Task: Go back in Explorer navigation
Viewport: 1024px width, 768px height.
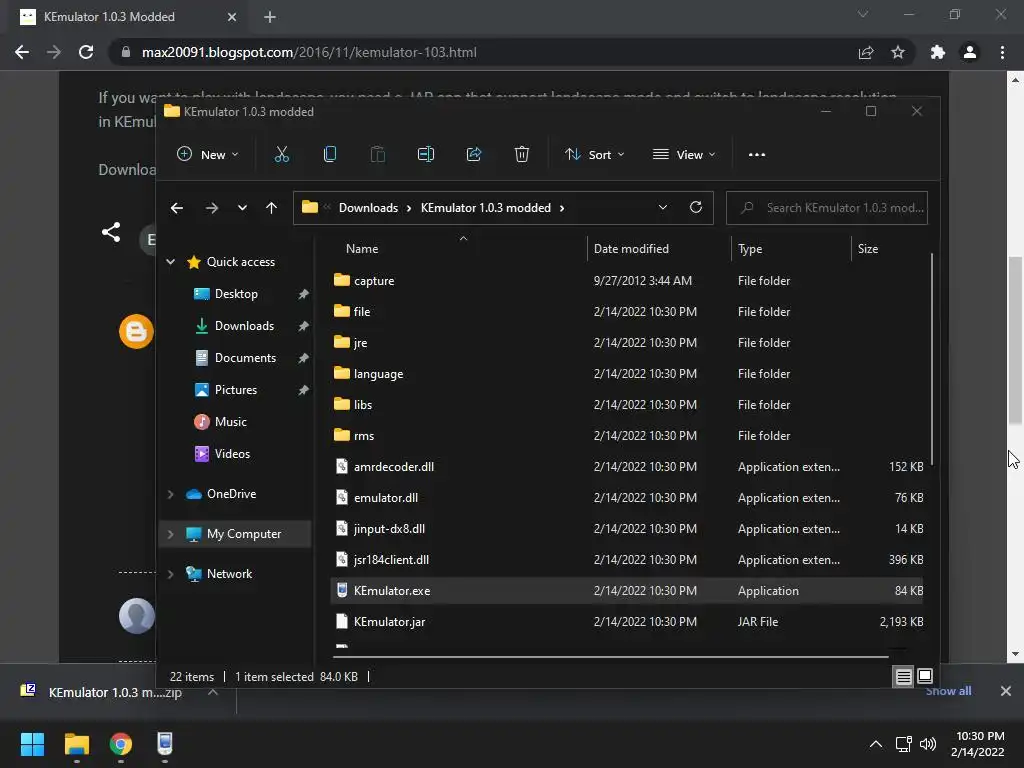Action: point(176,208)
